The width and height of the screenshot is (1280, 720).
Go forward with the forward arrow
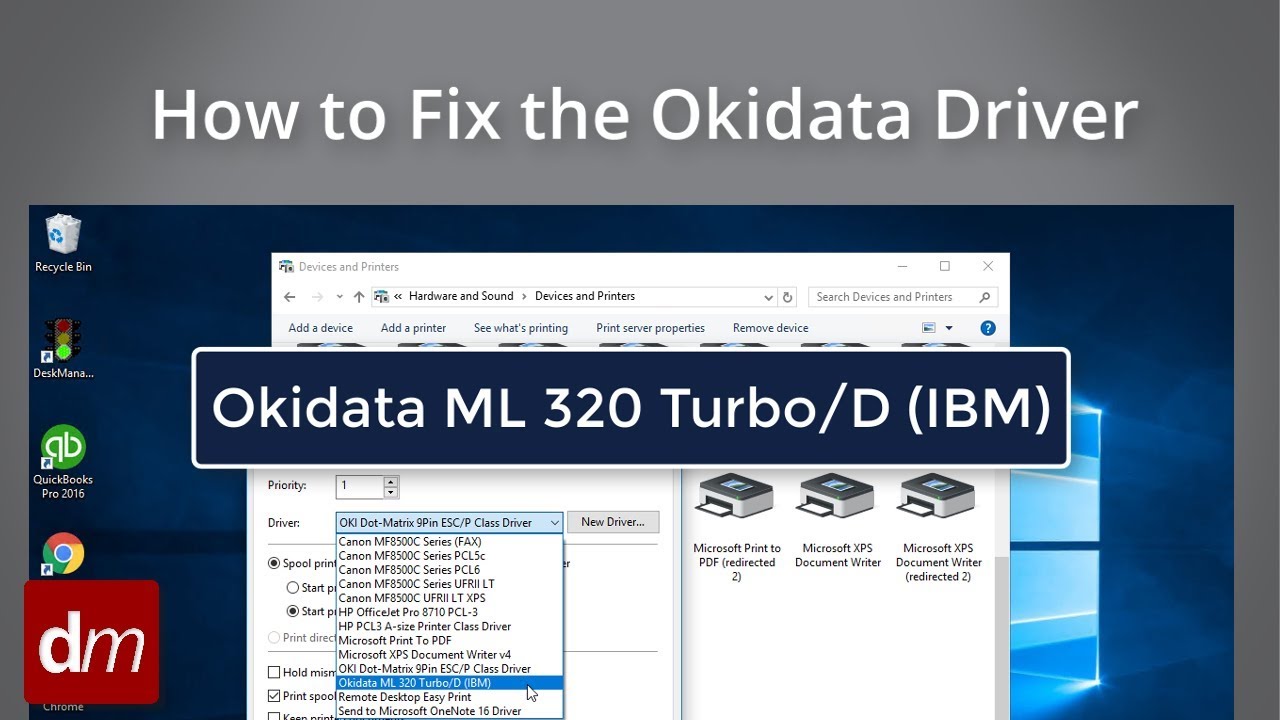pos(317,297)
